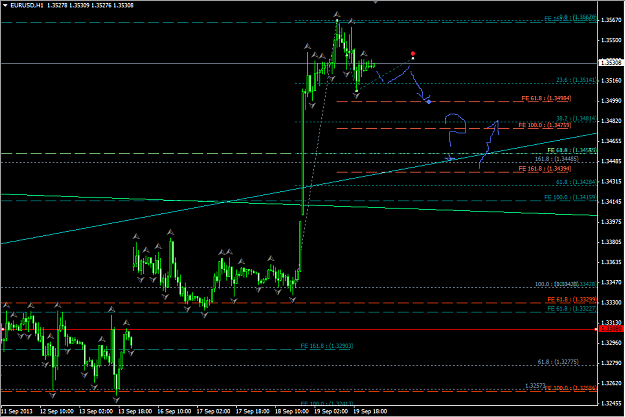Screen dimensions: 625x417
Task: Click the 38.2 : (1.34814) retracement label
Action: click(576, 118)
